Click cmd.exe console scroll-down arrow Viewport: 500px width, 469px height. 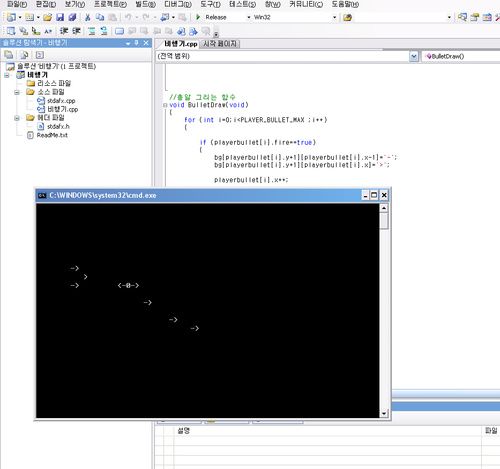tap(384, 413)
